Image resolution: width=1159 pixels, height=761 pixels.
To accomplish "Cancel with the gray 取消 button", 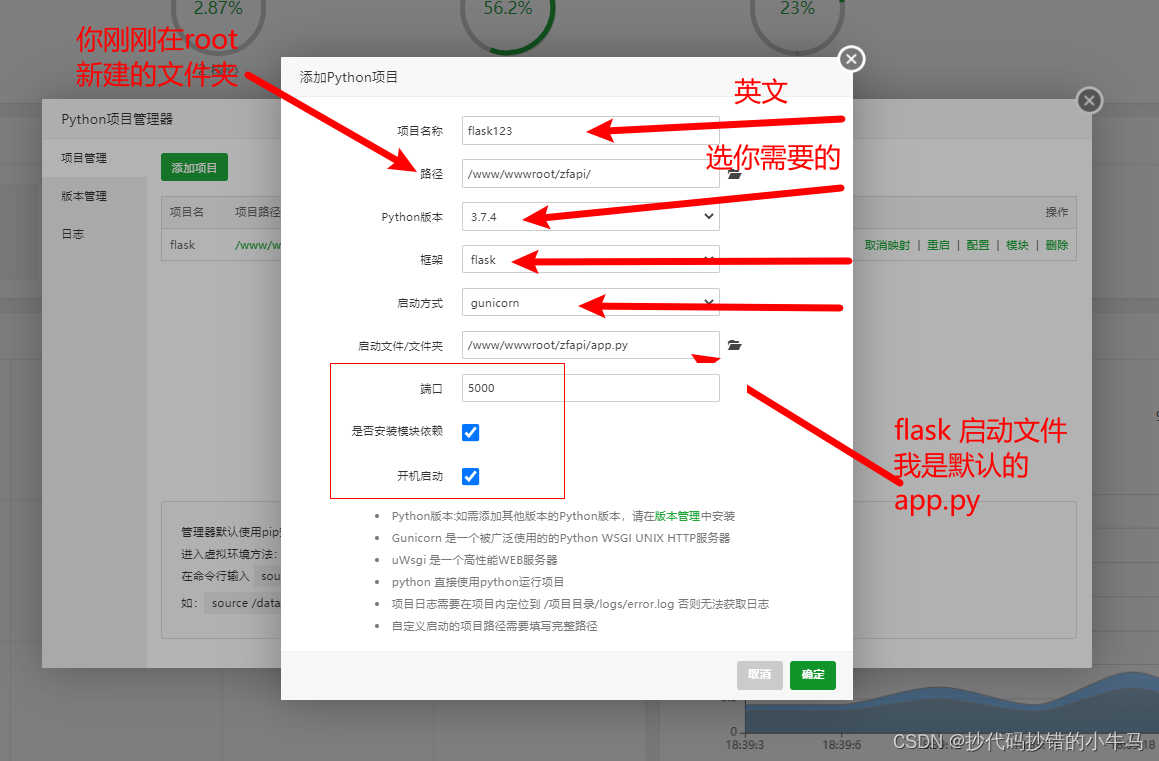I will pos(759,675).
